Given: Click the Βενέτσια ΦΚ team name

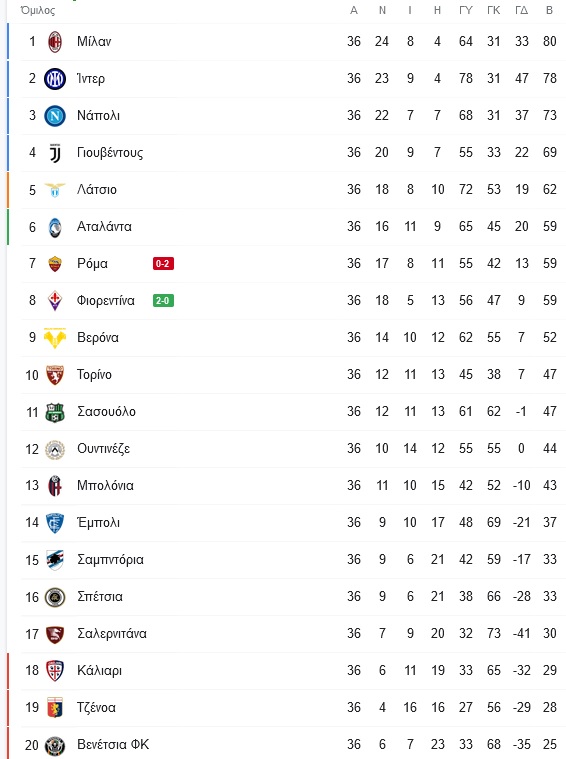Looking at the screenshot, I should pyautogui.click(x=113, y=744).
